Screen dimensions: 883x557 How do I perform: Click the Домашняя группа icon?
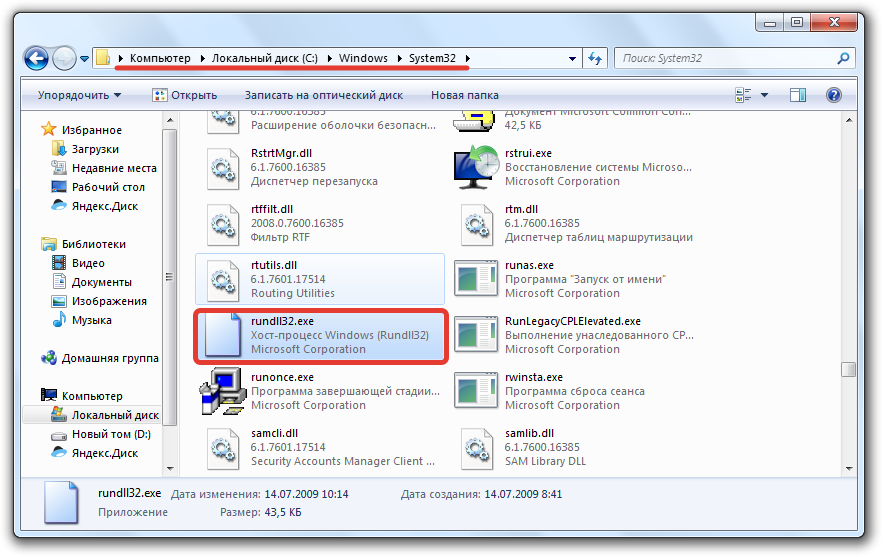[x=49, y=358]
